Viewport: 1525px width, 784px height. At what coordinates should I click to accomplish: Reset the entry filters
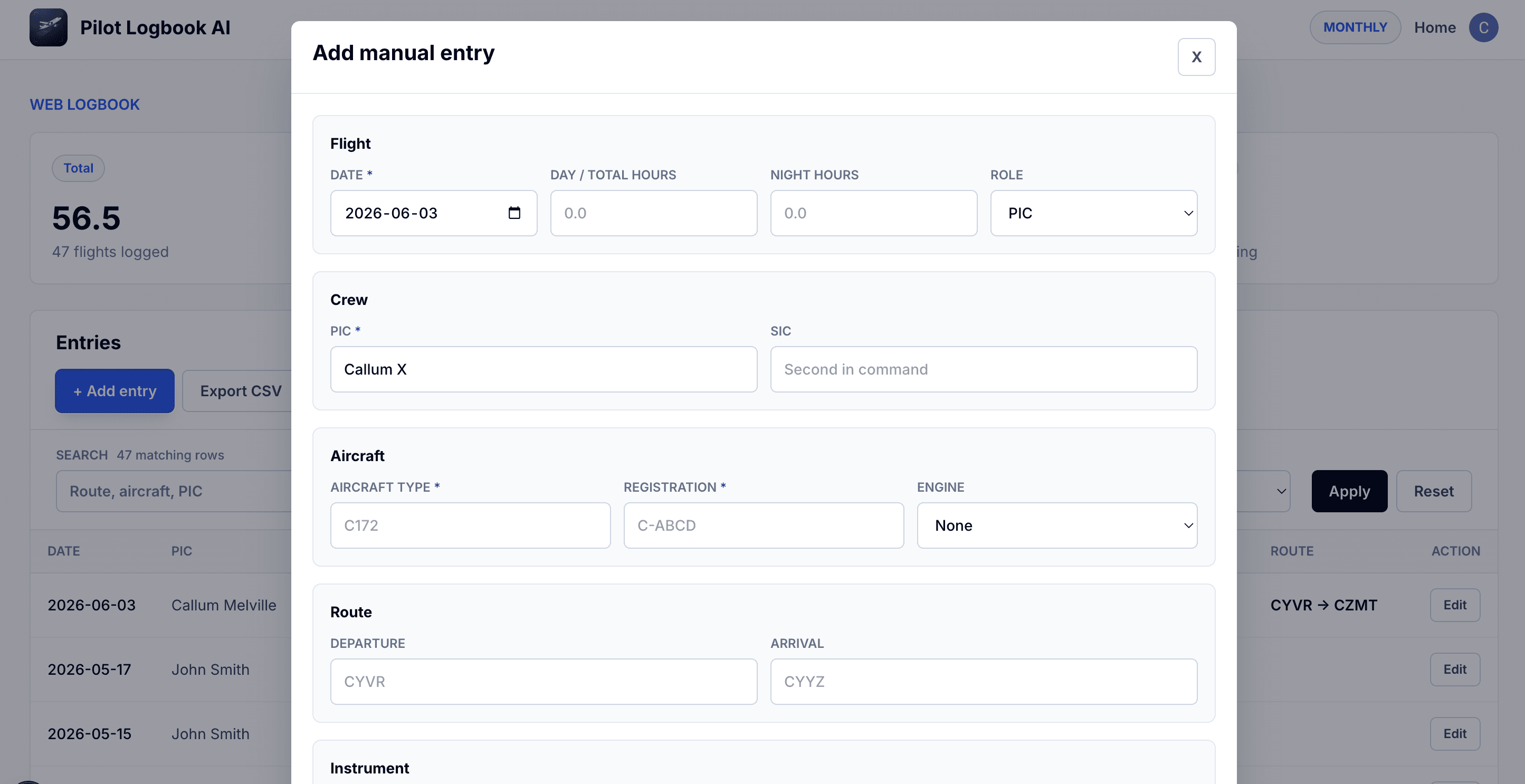[1433, 491]
